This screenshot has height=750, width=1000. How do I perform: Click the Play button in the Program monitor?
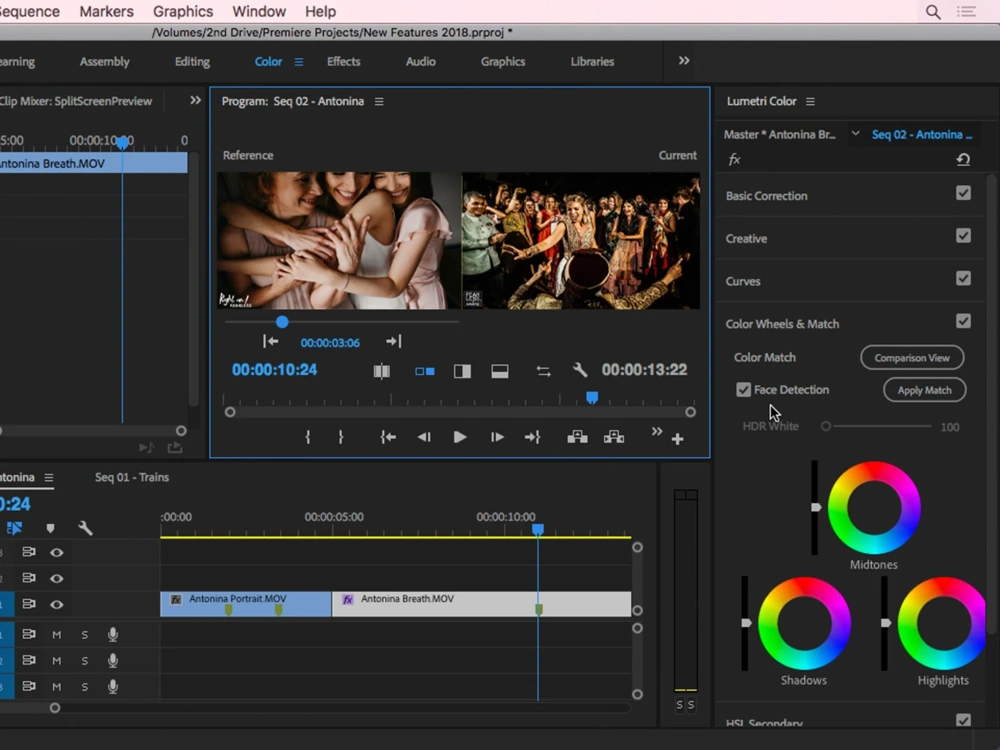pos(459,436)
